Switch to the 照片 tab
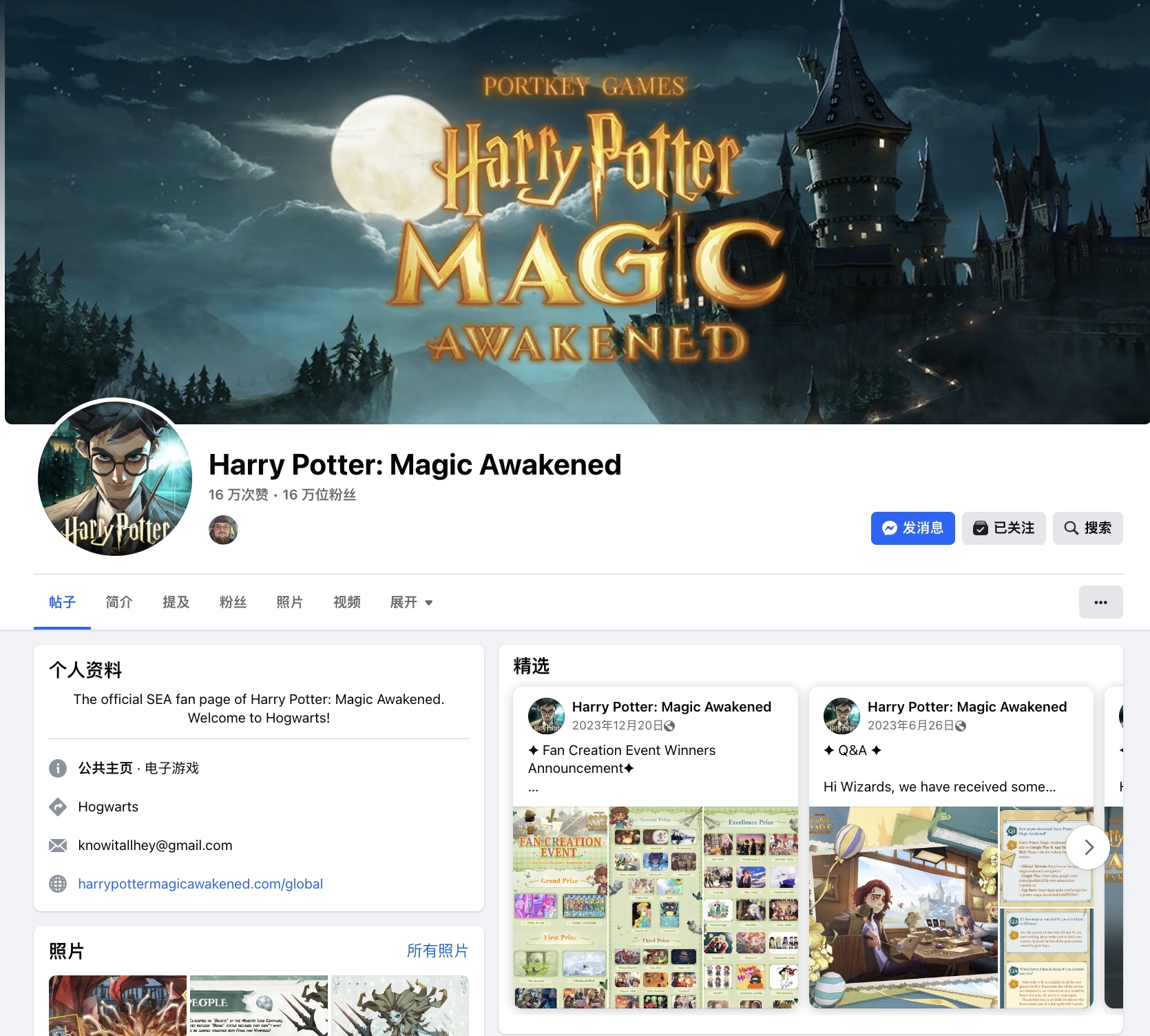1150x1036 pixels. 289,602
